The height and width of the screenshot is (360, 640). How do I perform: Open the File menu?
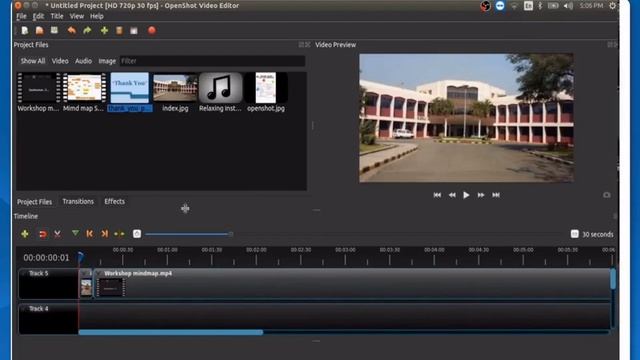pyautogui.click(x=21, y=16)
